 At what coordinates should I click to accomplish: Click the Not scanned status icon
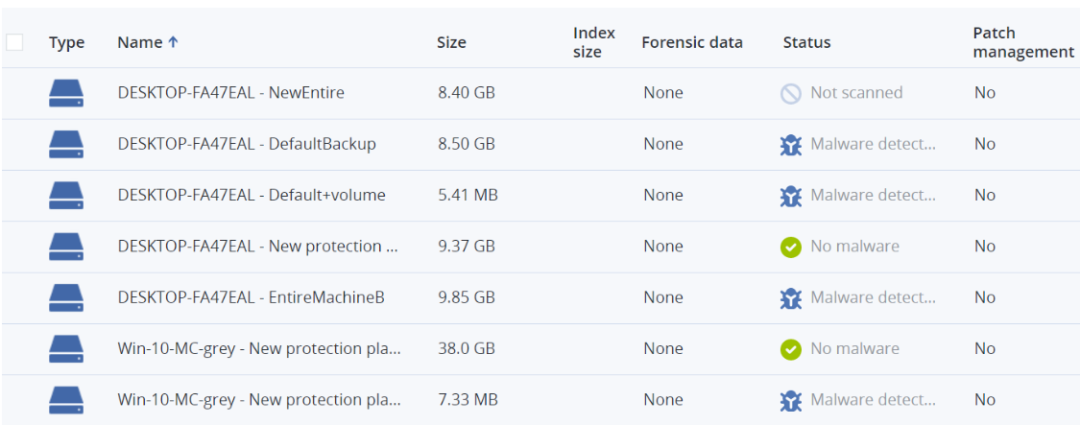pos(791,93)
